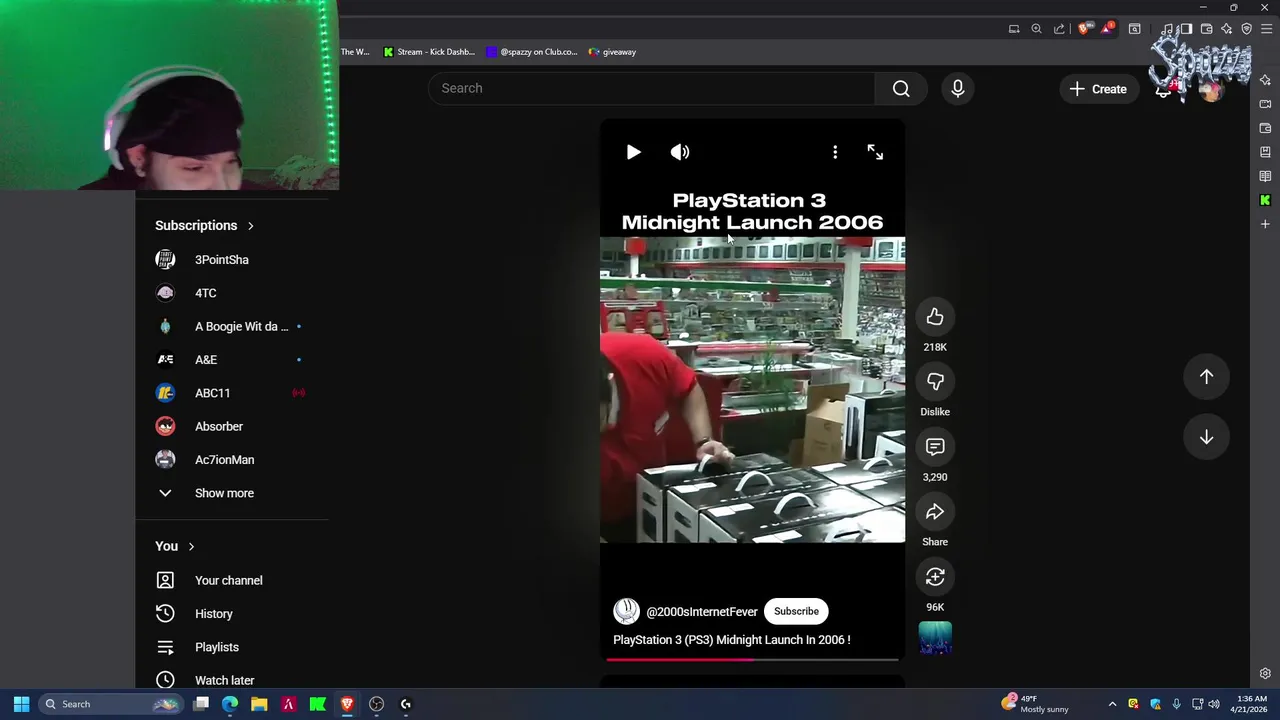Open the Brave Rewards triangle icon
Screen dimensions: 1280x720
coord(1107,29)
